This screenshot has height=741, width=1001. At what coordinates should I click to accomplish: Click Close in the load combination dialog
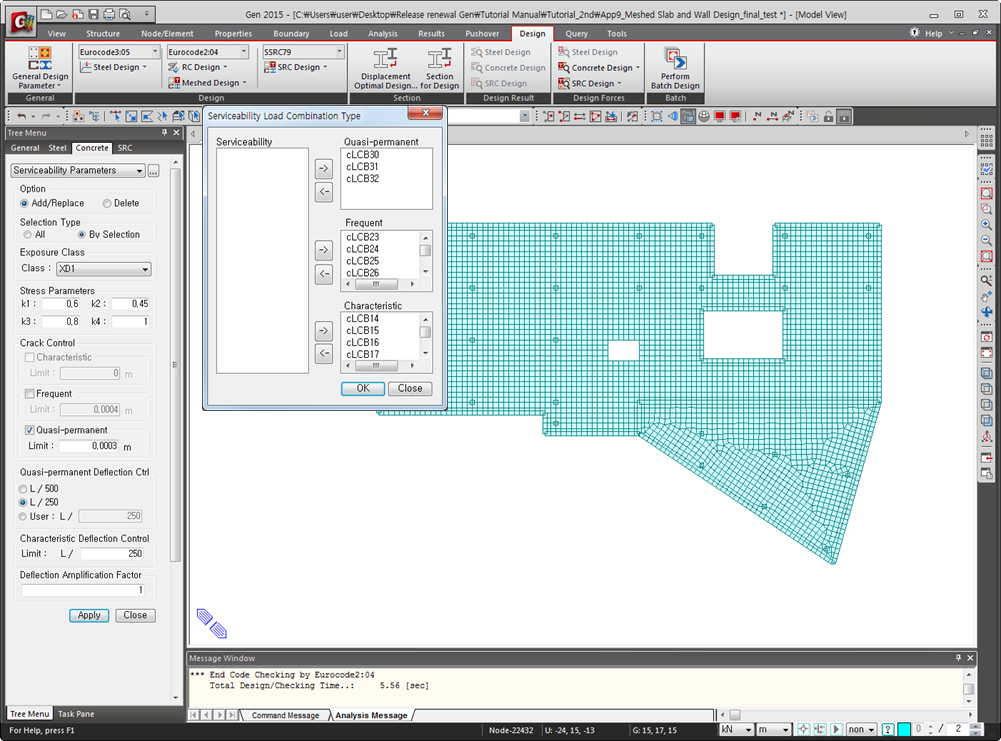point(410,388)
